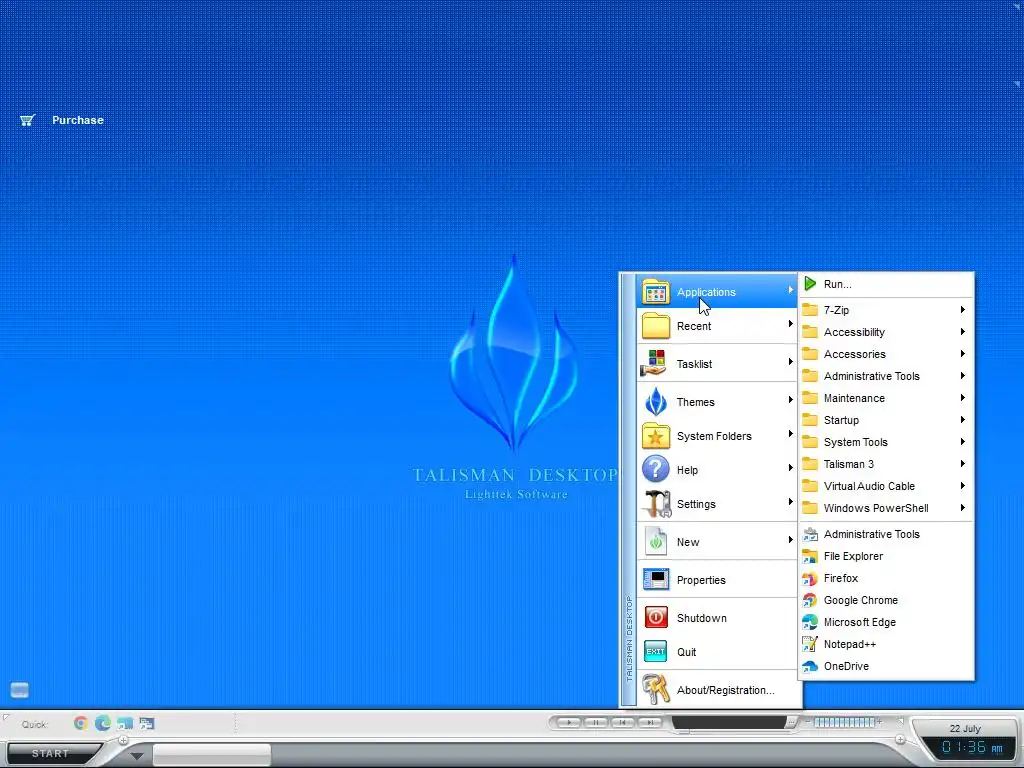This screenshot has width=1024, height=768.
Task: Expand the System Tools folder arrow
Action: click(x=963, y=442)
